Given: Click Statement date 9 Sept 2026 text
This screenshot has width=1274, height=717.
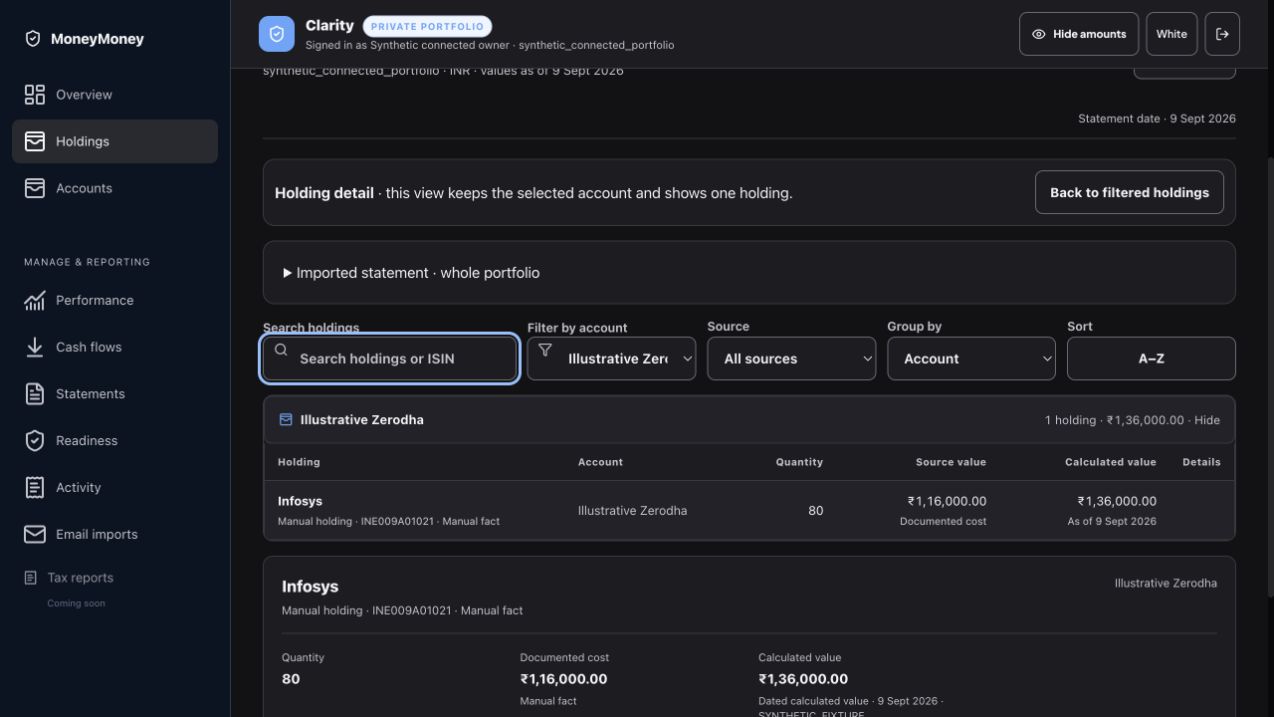Looking at the screenshot, I should click(x=1157, y=118).
